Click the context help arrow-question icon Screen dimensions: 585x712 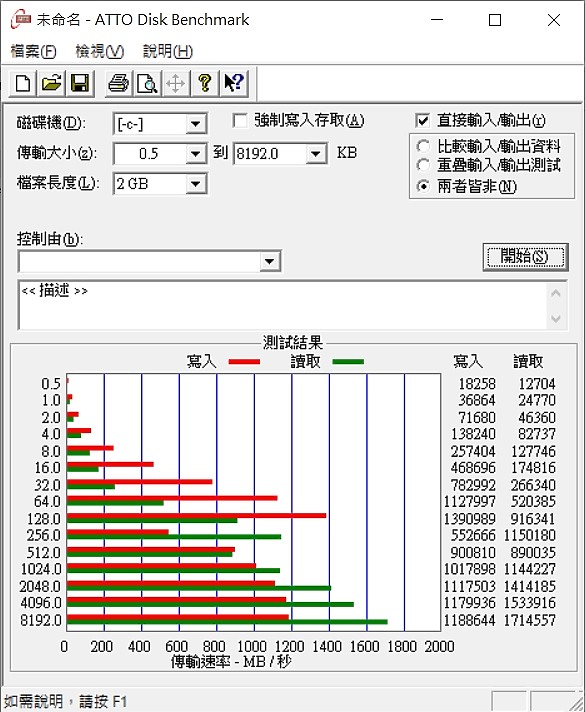234,84
